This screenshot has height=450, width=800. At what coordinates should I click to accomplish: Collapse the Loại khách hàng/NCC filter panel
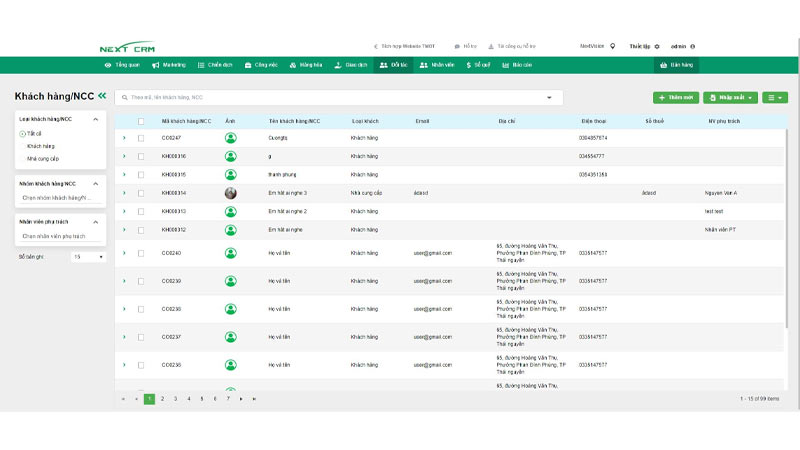pos(96,119)
